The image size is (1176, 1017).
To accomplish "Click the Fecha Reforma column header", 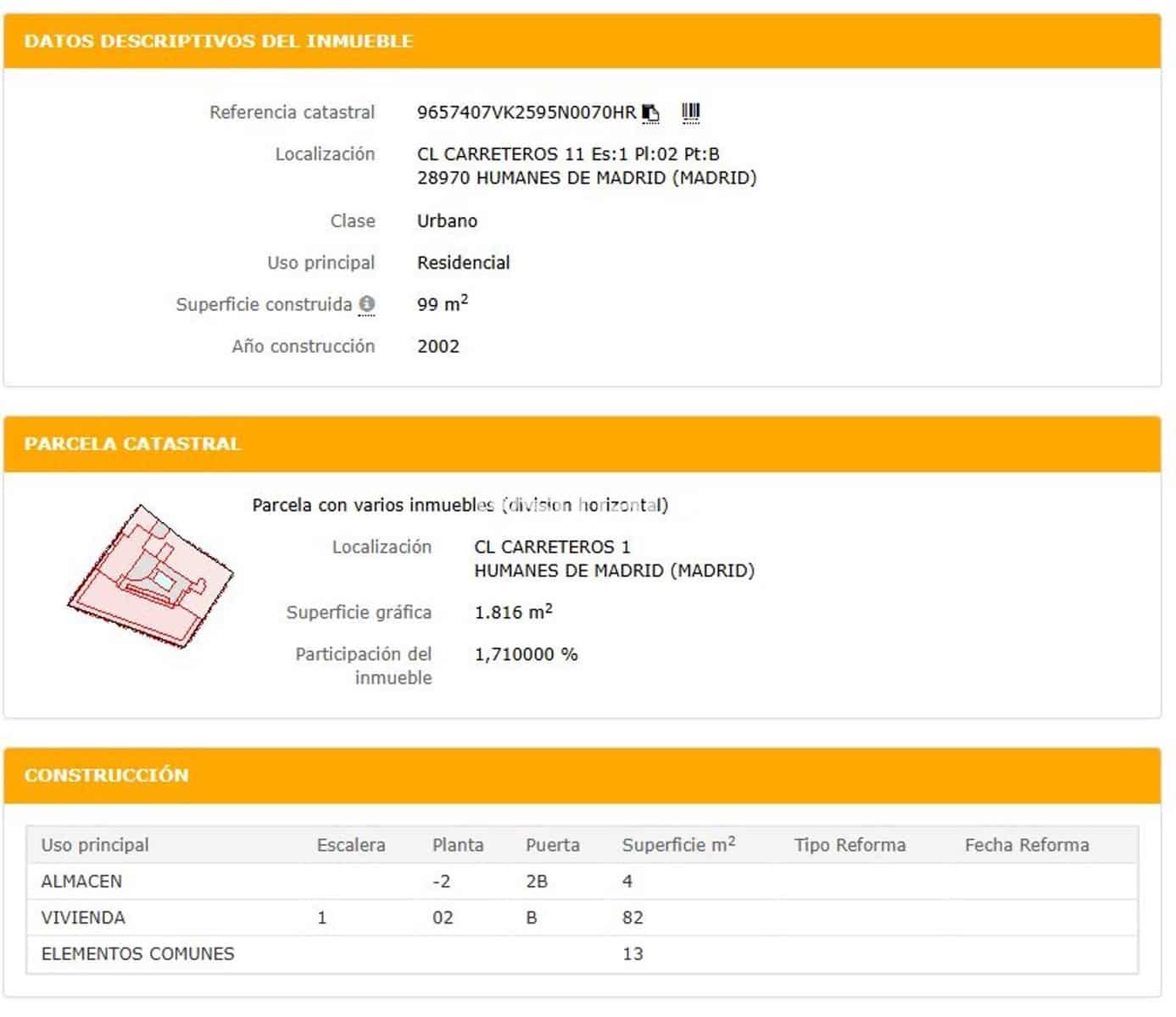I will click(1028, 844).
